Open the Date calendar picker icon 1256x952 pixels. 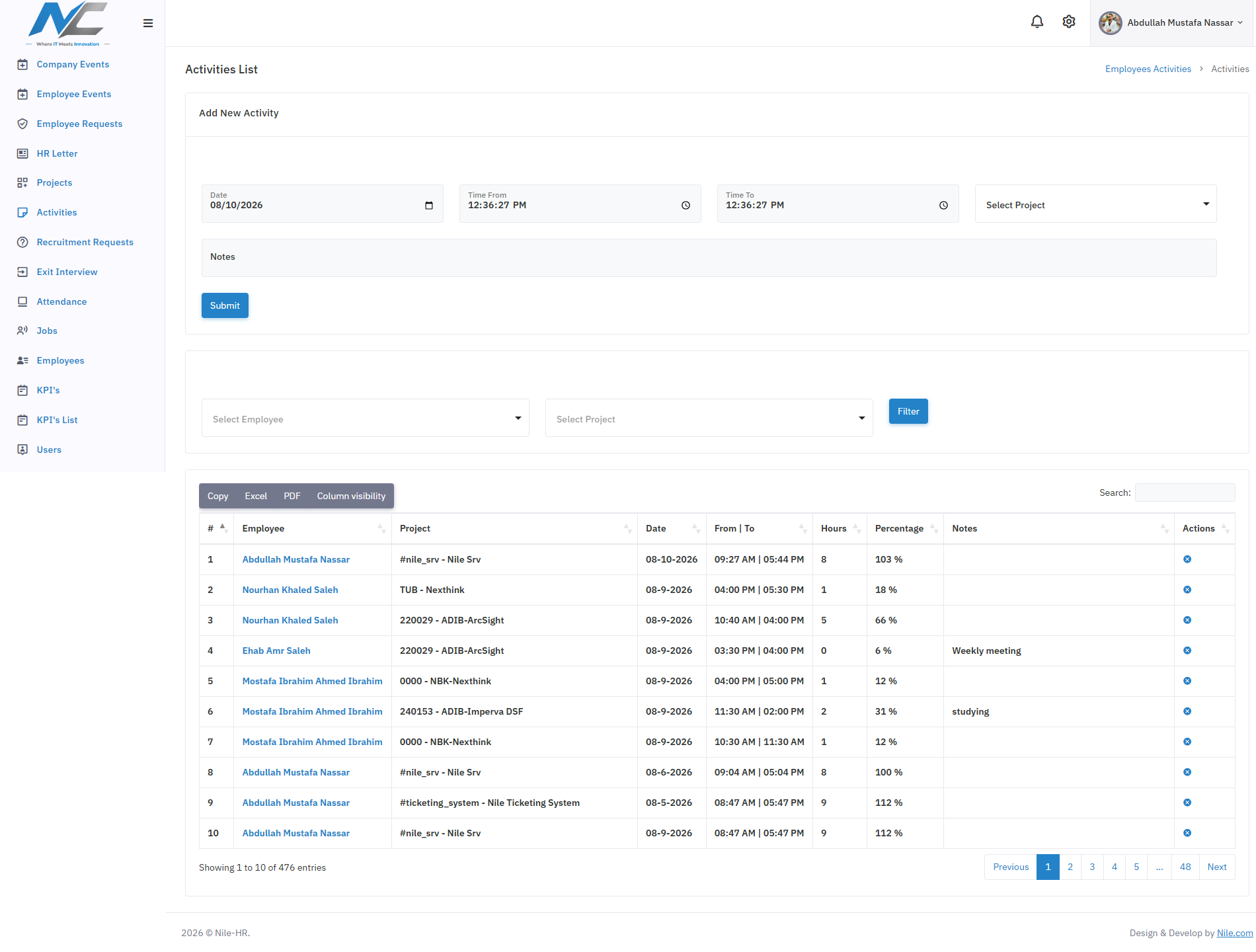[429, 206]
